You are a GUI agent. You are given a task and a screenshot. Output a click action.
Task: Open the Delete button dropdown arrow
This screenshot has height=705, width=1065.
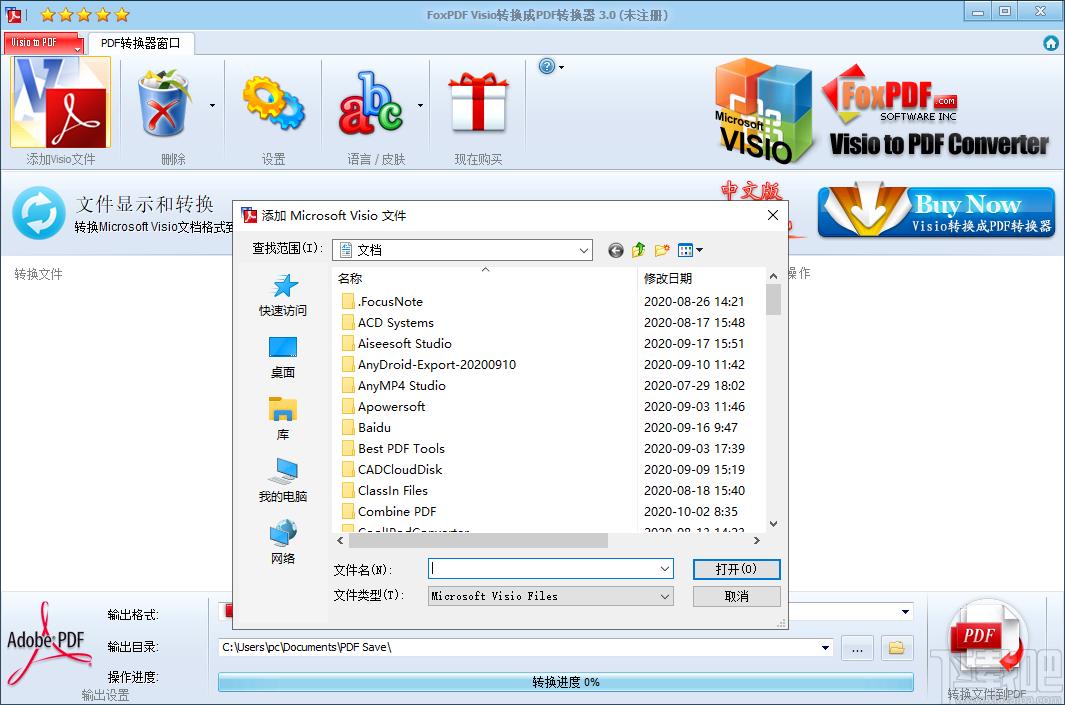tap(213, 105)
